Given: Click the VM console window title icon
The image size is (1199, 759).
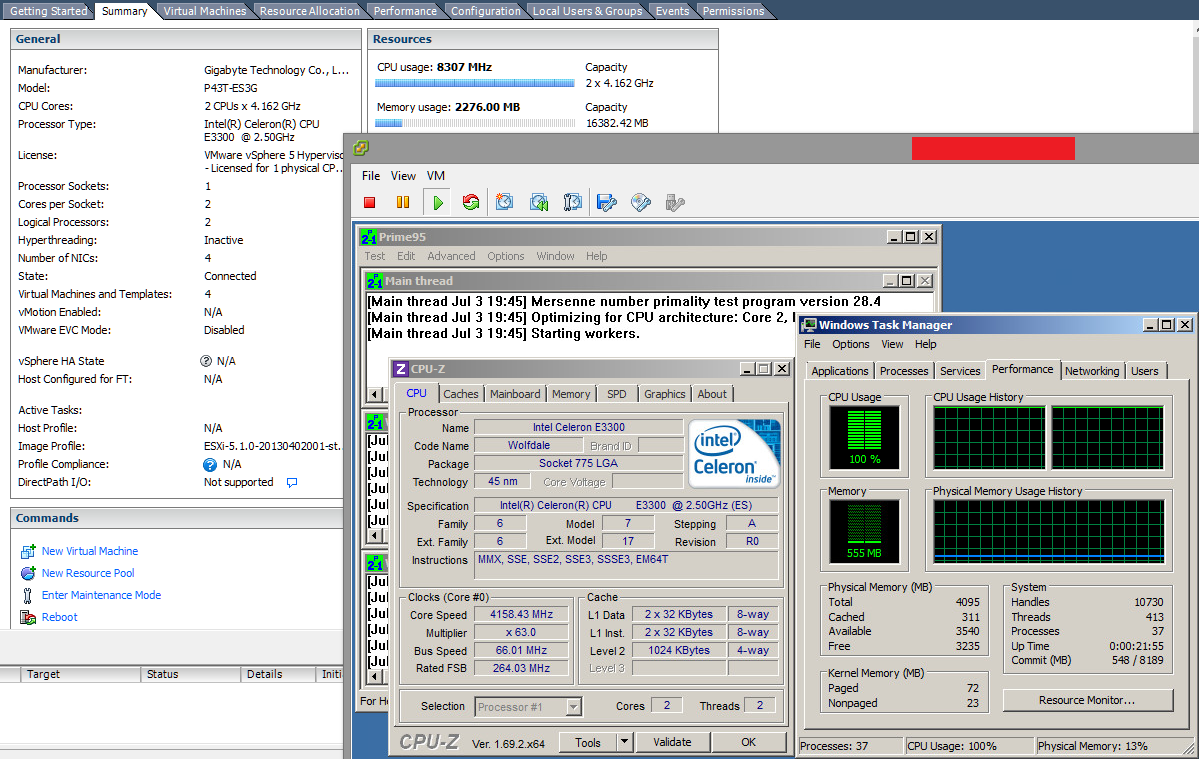Looking at the screenshot, I should click(x=361, y=148).
